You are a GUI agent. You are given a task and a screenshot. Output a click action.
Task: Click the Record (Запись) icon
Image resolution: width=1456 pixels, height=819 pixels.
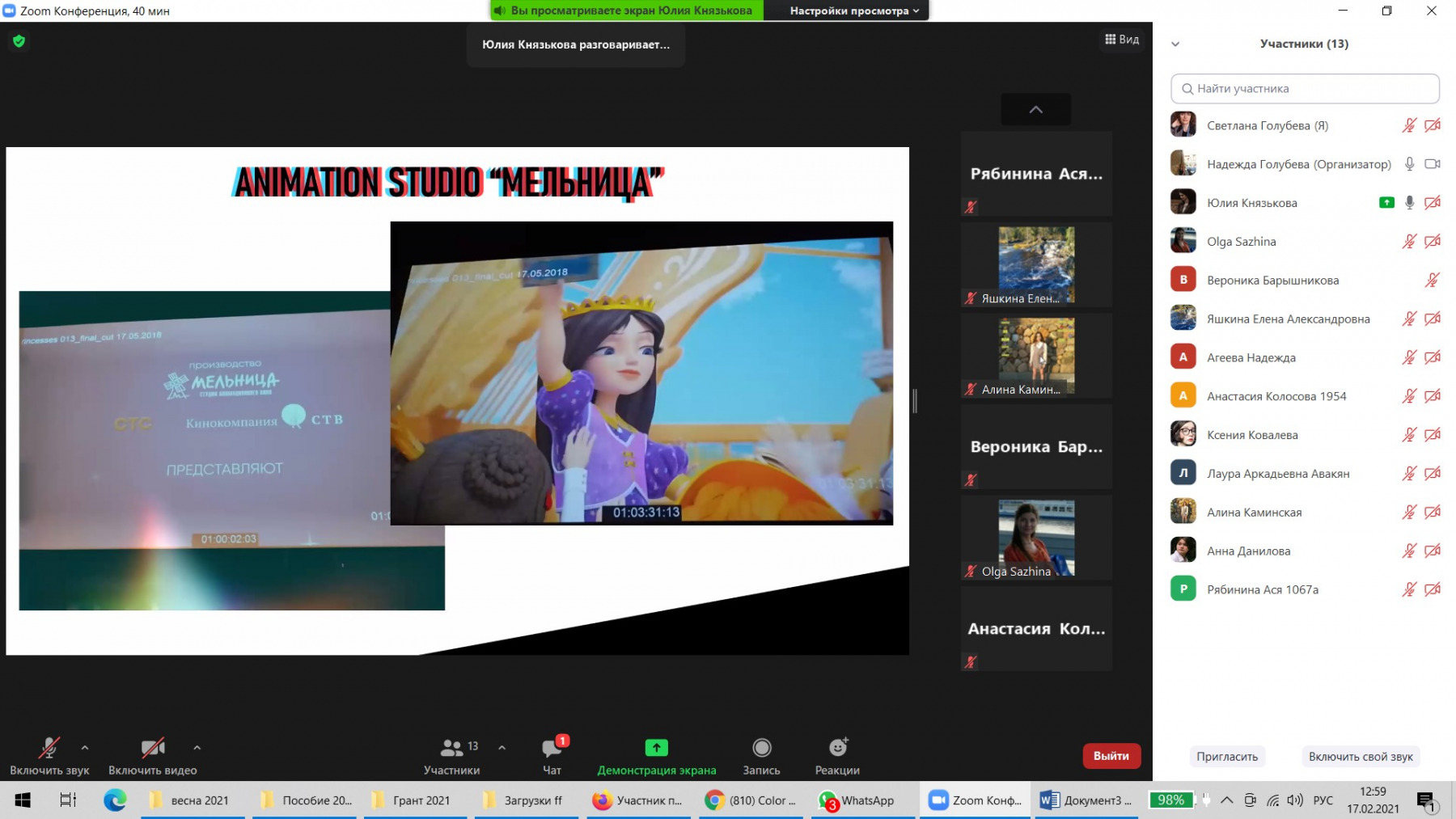click(761, 748)
